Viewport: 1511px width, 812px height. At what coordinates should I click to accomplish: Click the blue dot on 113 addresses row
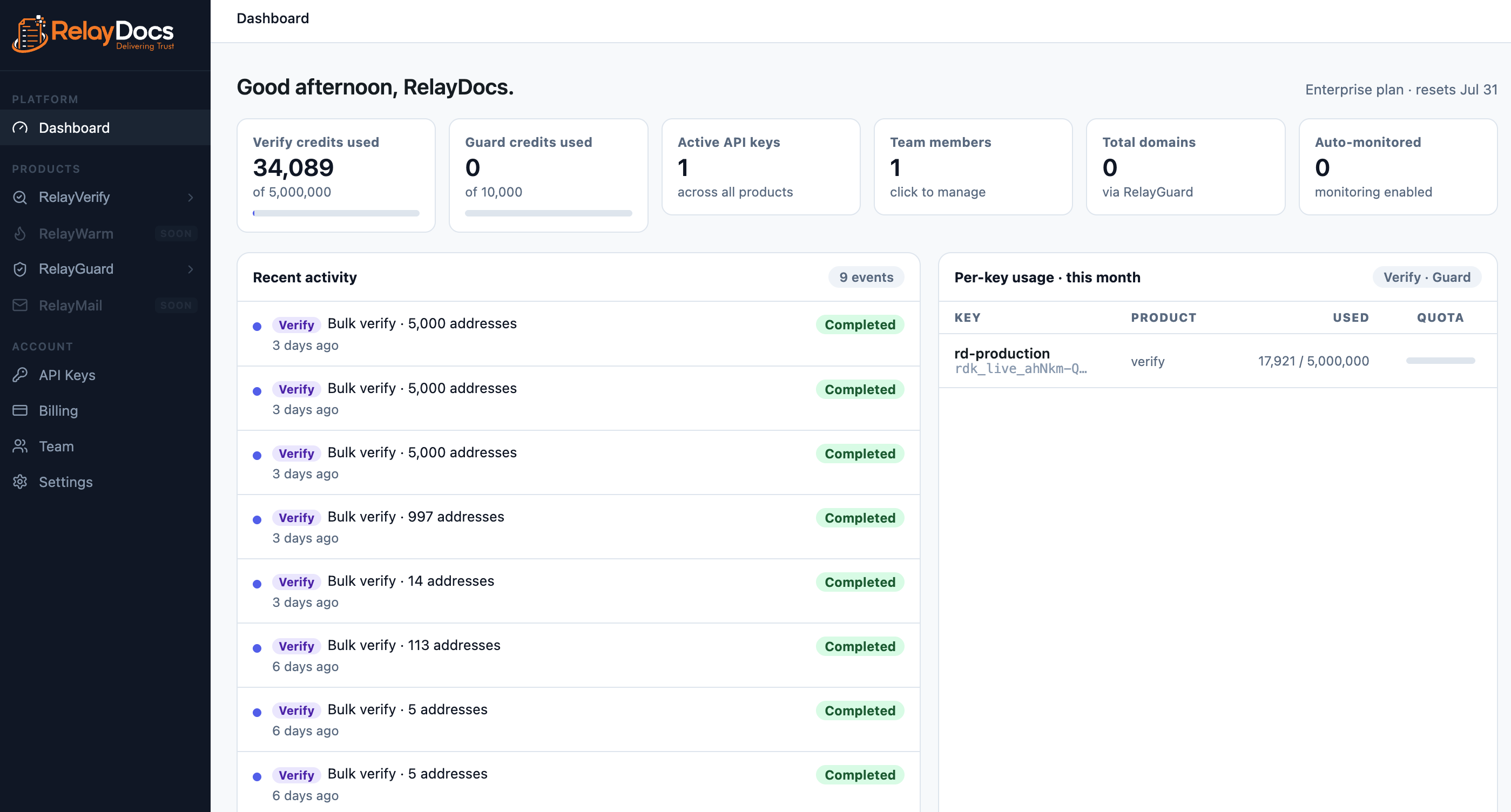[x=257, y=648]
